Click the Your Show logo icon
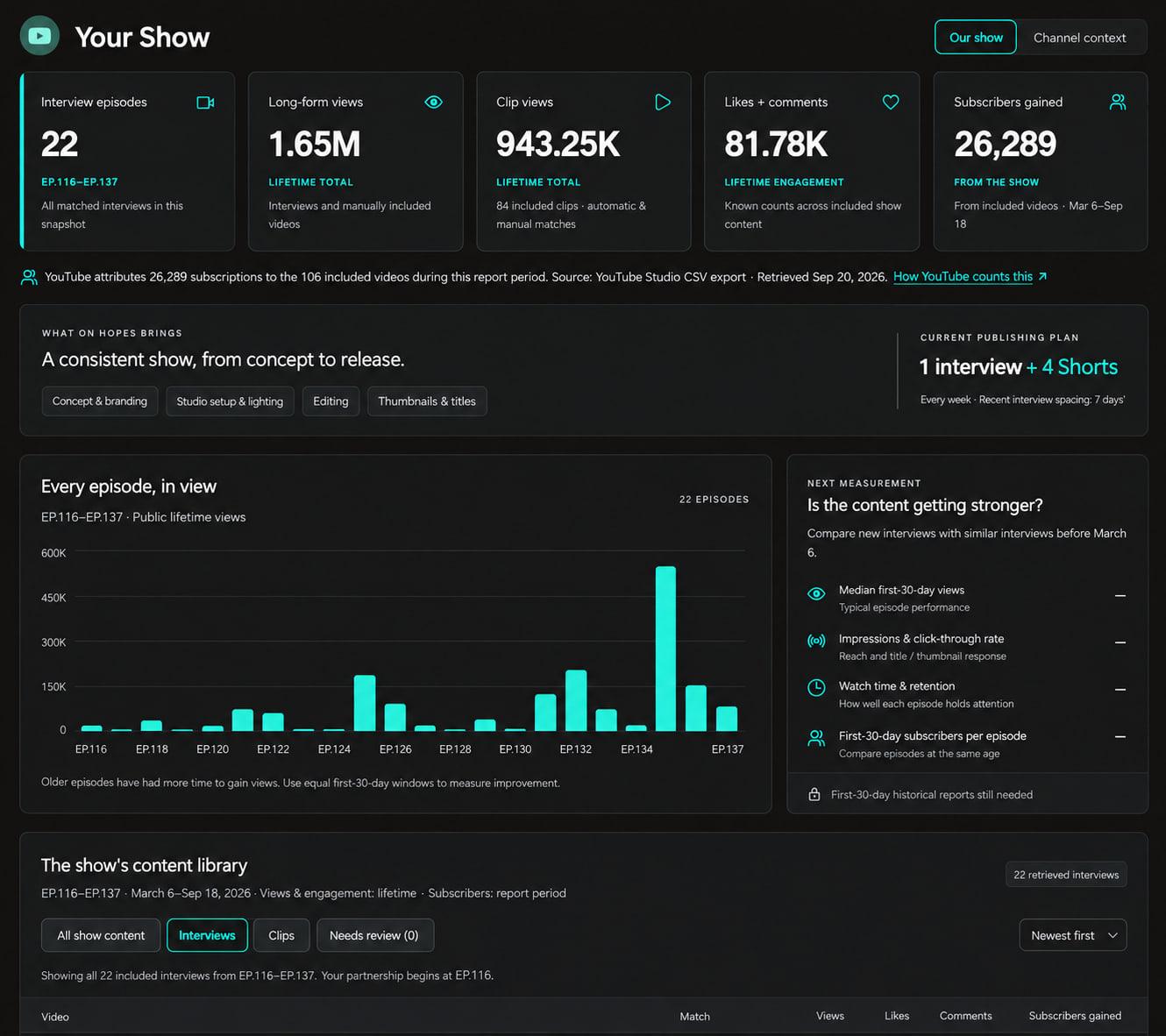This screenshot has width=1166, height=1036. pos(39,36)
